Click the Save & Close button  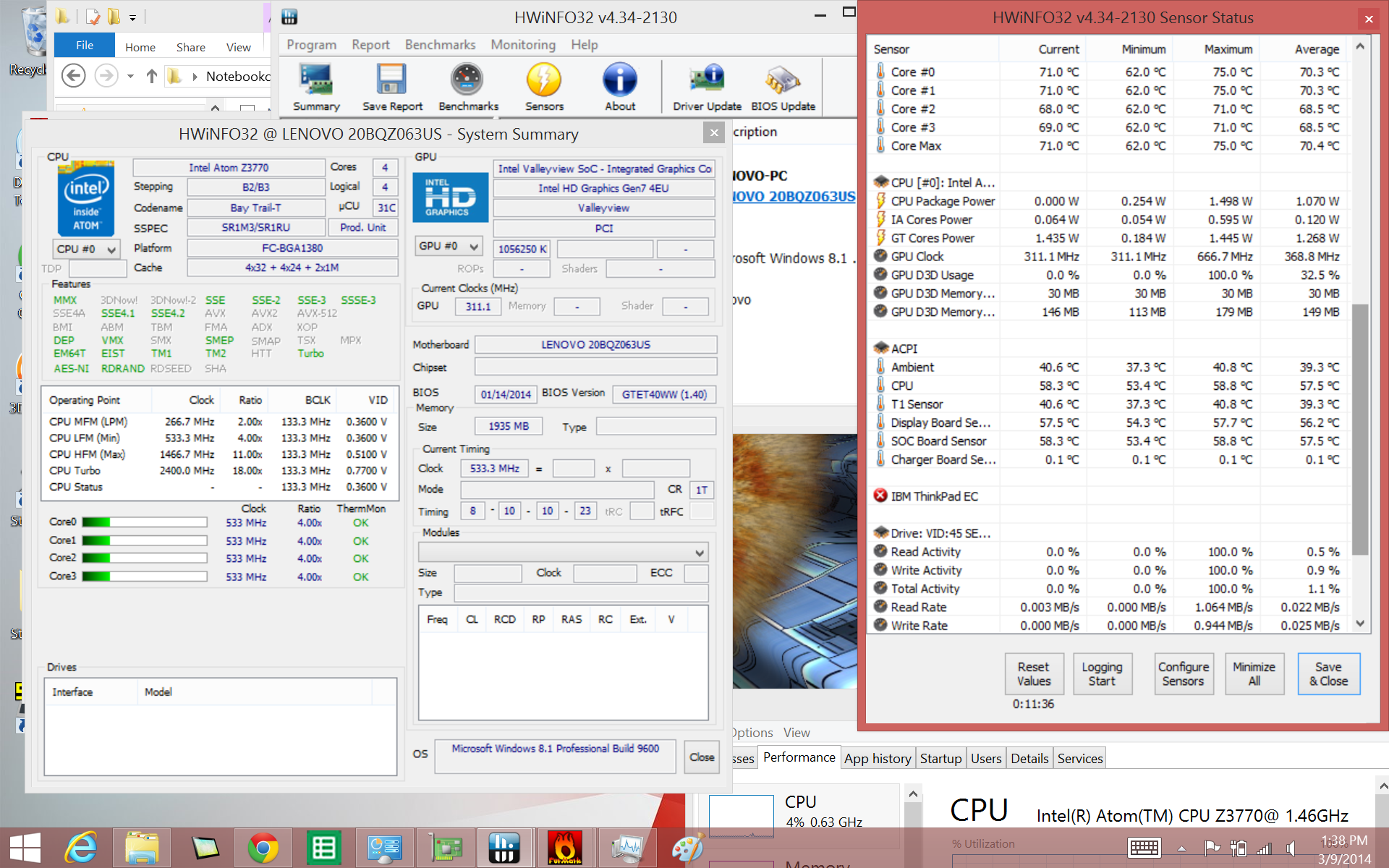click(1328, 674)
